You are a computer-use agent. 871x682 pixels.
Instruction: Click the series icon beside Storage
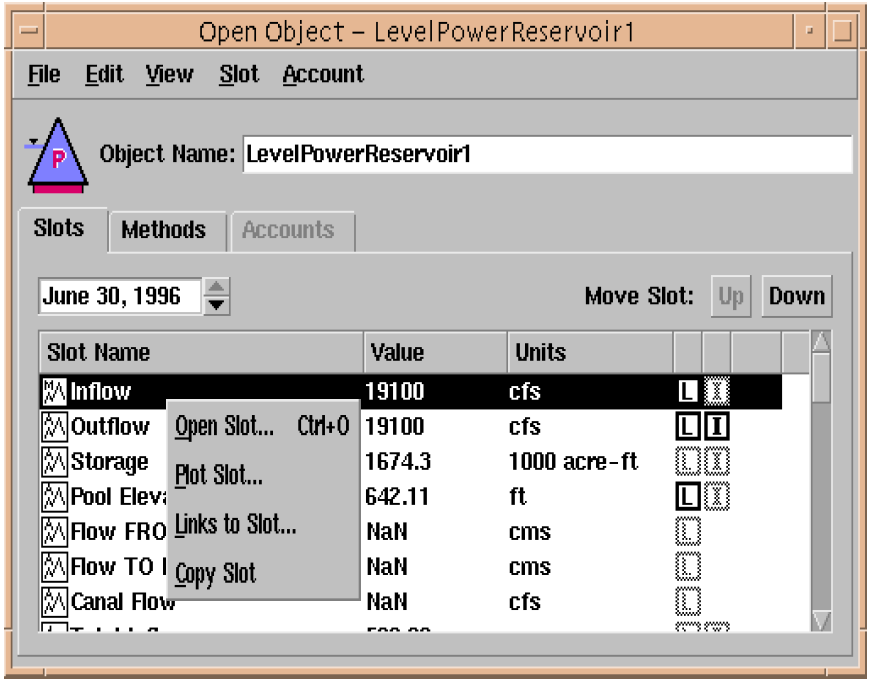pyautogui.click(x=53, y=462)
